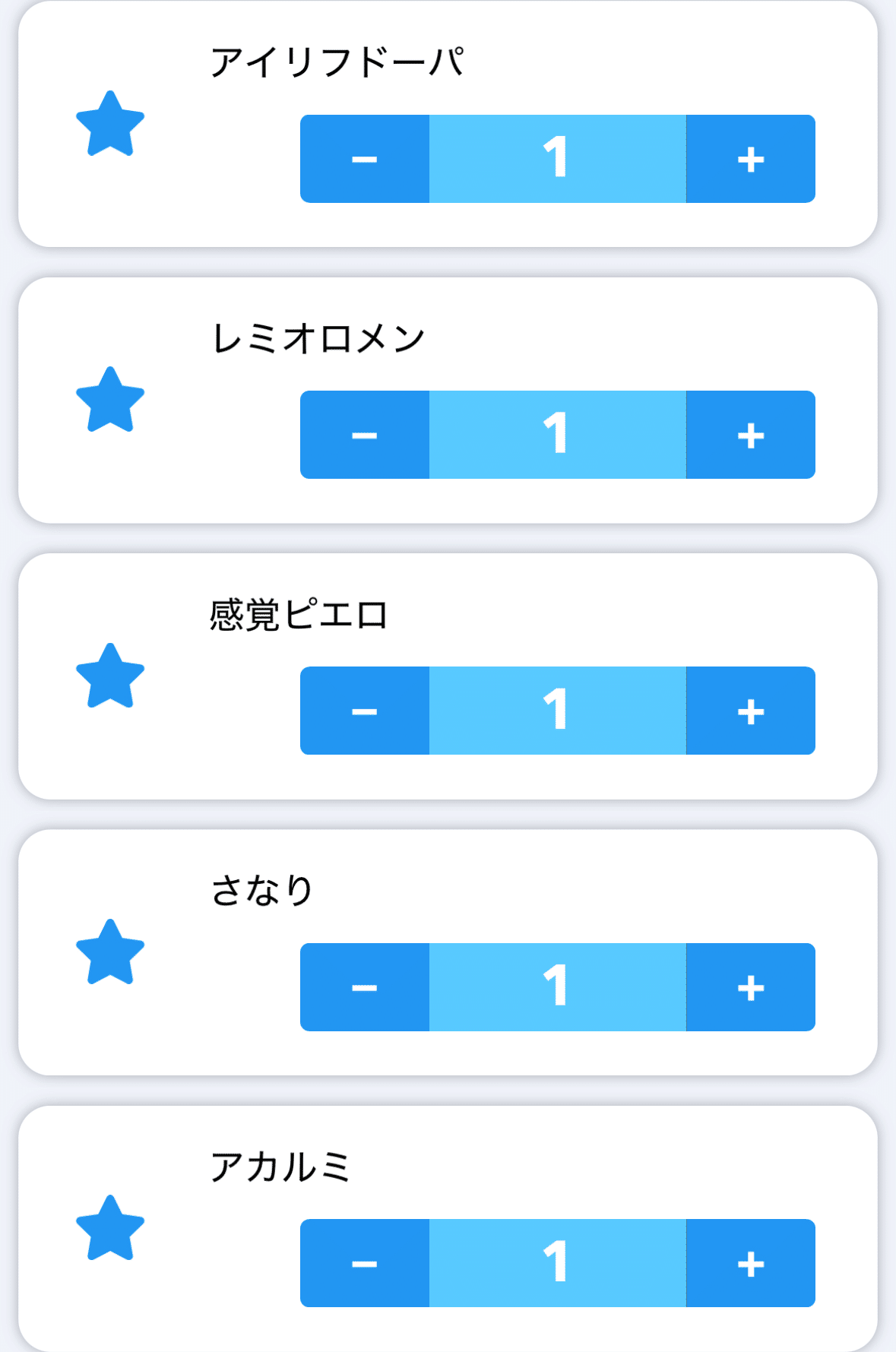Screen dimensions: 896x1352
Task: Hit the minus button for さなり
Action: pos(365,987)
